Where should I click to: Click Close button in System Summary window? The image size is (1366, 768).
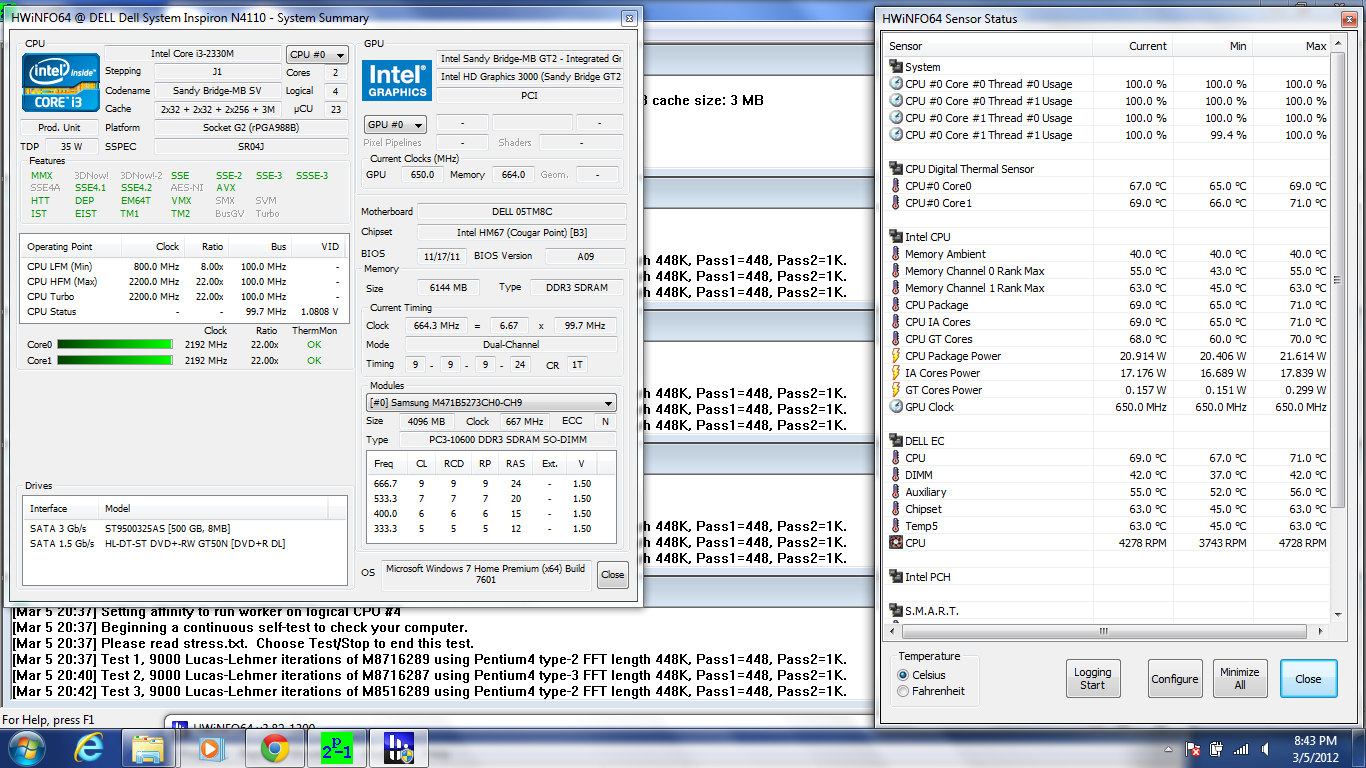coord(613,574)
